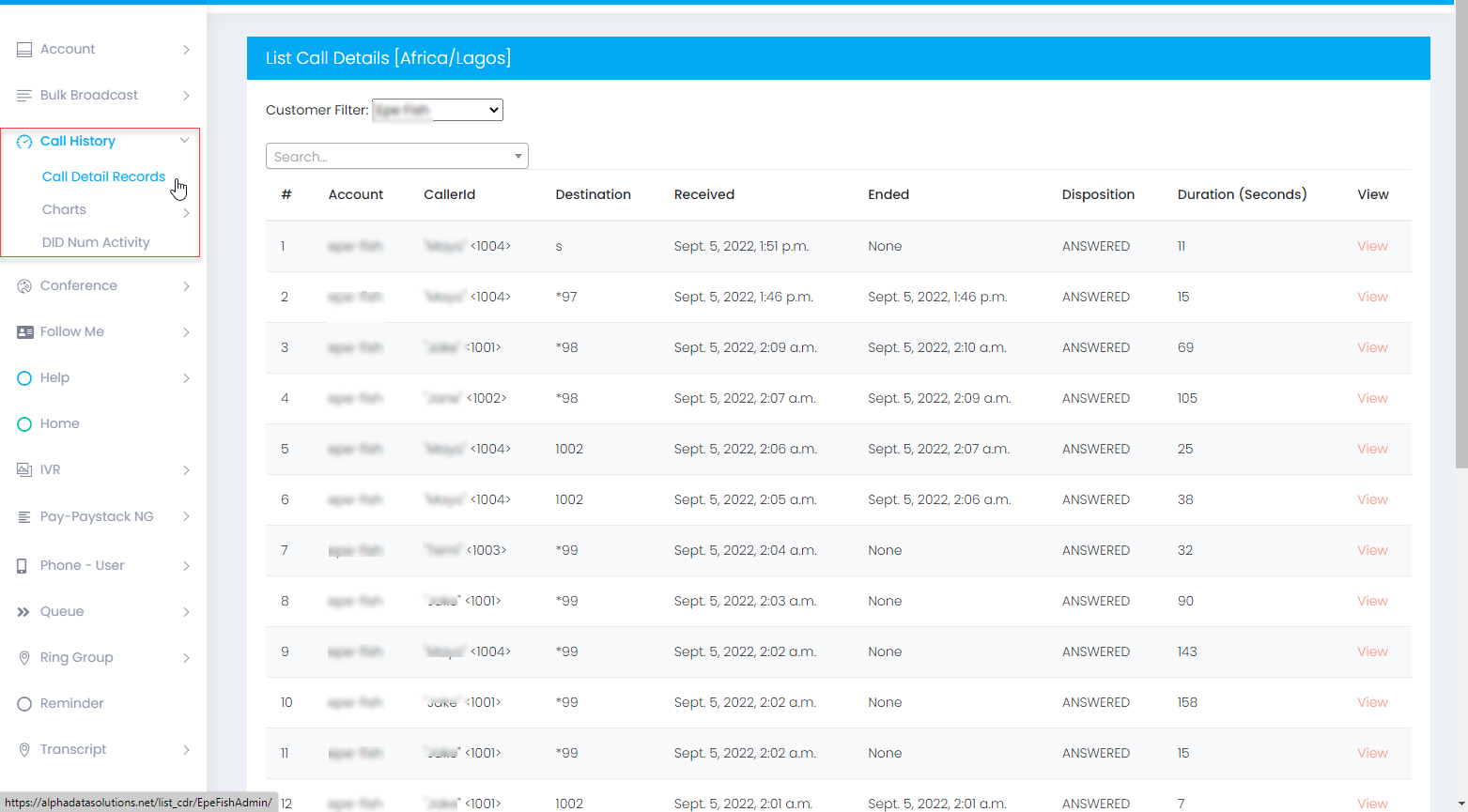Viewport: 1468px width, 812px height.
Task: Click the Bulk Broadcast list icon
Action: pyautogui.click(x=24, y=96)
